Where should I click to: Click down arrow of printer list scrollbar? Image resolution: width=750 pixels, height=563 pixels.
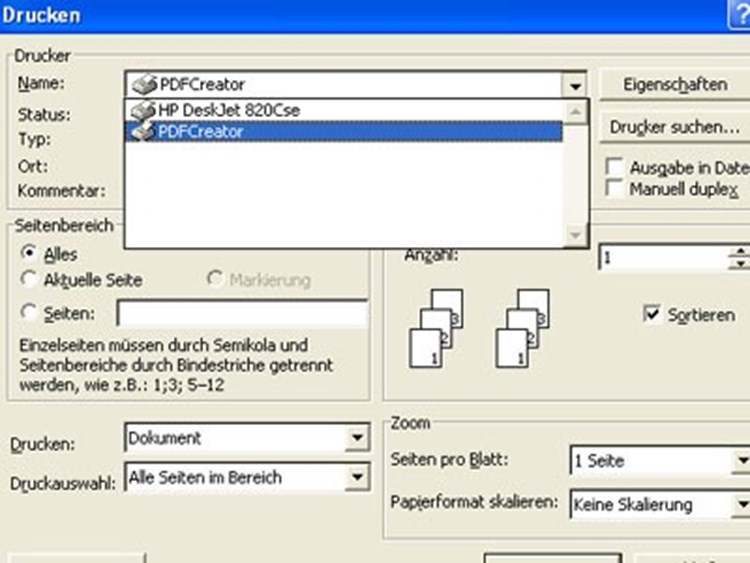(575, 235)
